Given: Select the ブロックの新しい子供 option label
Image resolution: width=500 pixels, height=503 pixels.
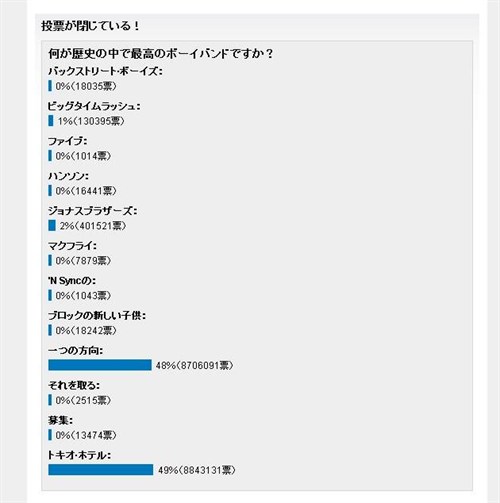Looking at the screenshot, I should pyautogui.click(x=97, y=316).
